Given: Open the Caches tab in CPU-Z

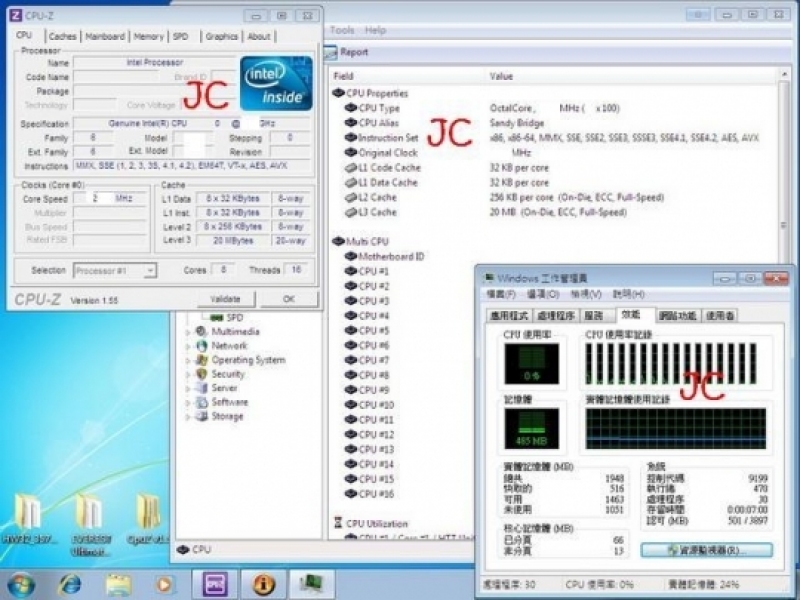Looking at the screenshot, I should [x=62, y=36].
